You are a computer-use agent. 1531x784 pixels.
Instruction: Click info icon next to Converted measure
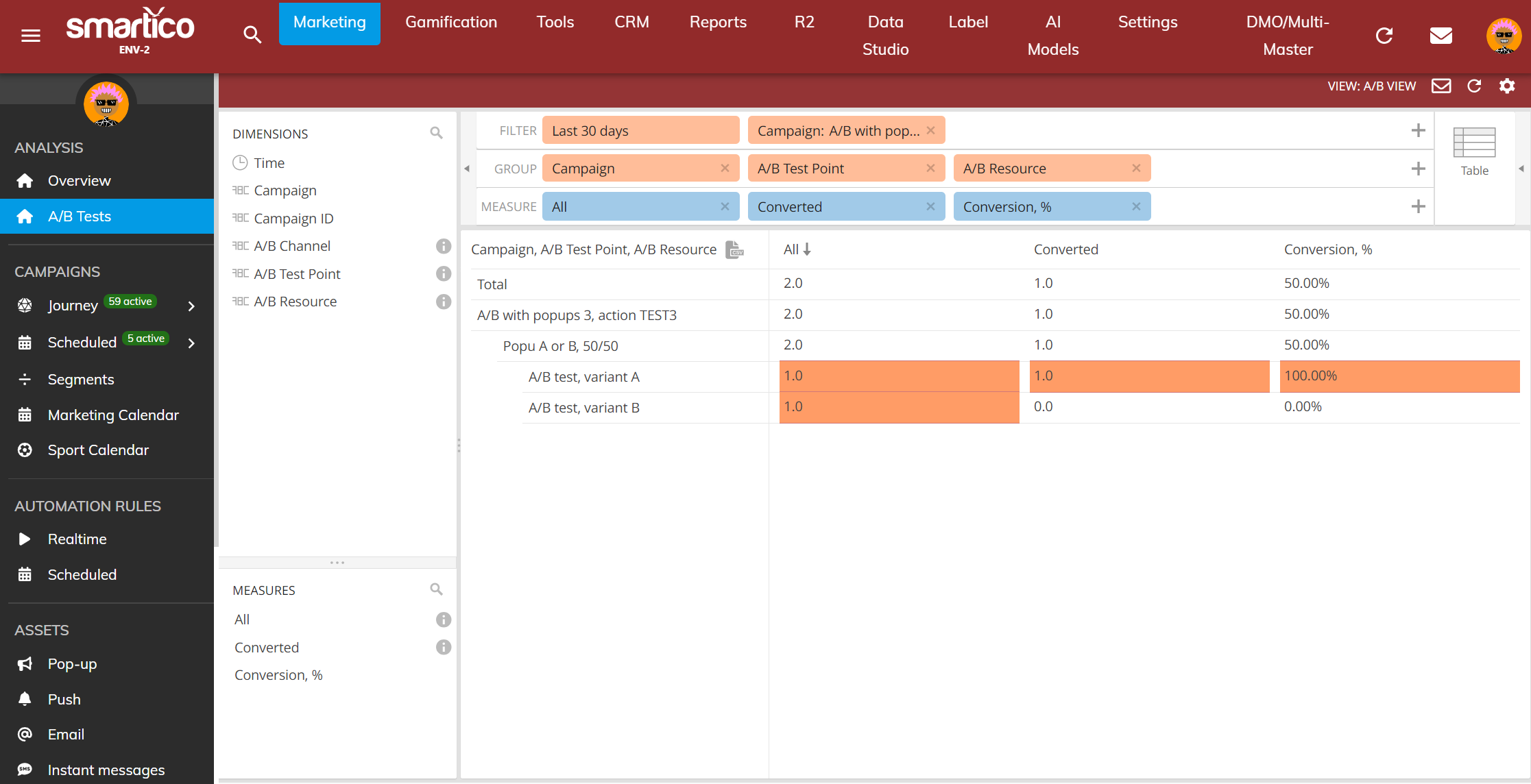tap(444, 648)
